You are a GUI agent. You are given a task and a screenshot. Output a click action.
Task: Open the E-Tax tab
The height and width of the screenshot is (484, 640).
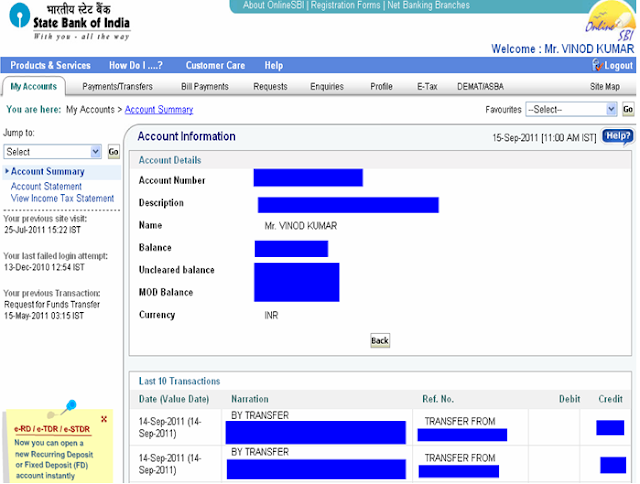pos(427,87)
